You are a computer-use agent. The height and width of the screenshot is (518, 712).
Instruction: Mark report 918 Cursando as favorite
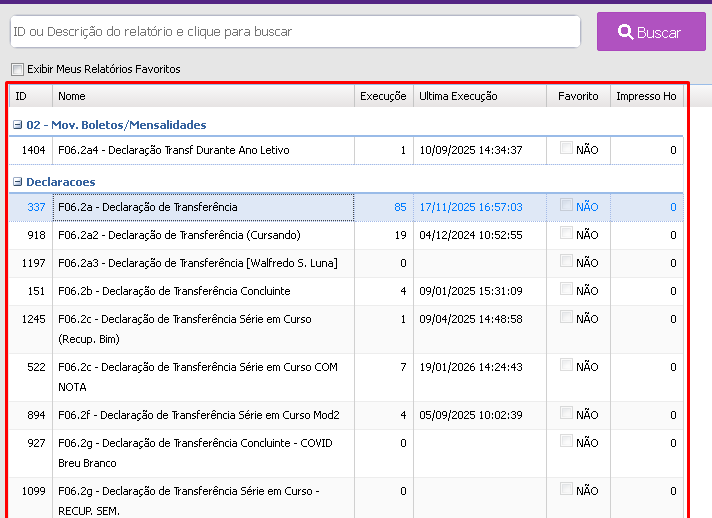(567, 234)
